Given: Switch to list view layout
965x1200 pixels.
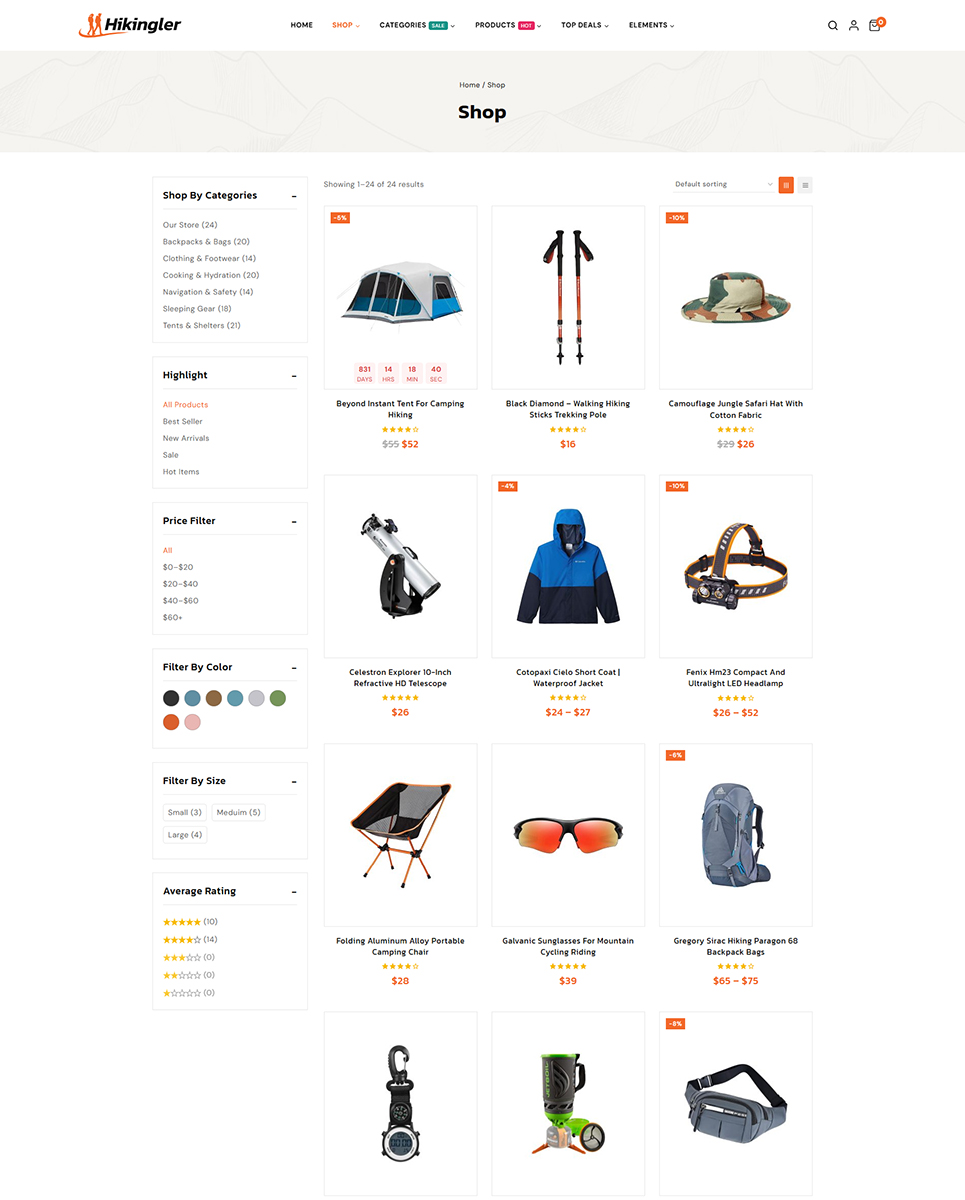Looking at the screenshot, I should coord(805,185).
